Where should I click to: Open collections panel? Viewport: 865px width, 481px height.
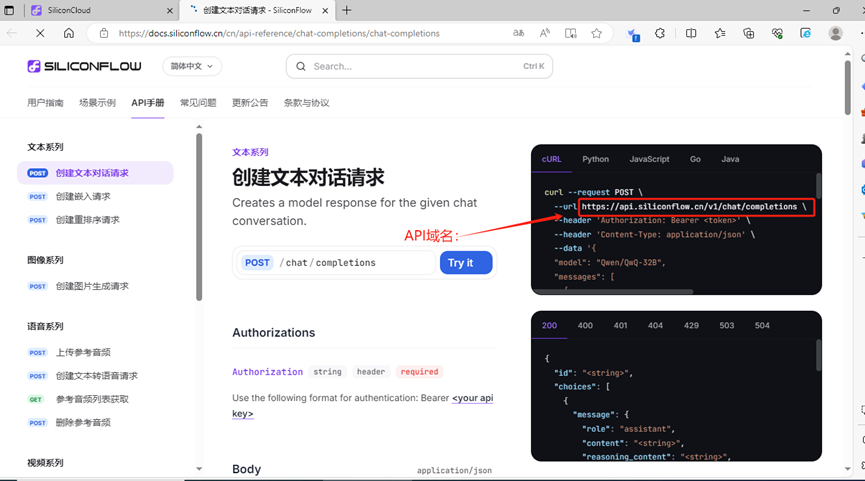(x=749, y=33)
